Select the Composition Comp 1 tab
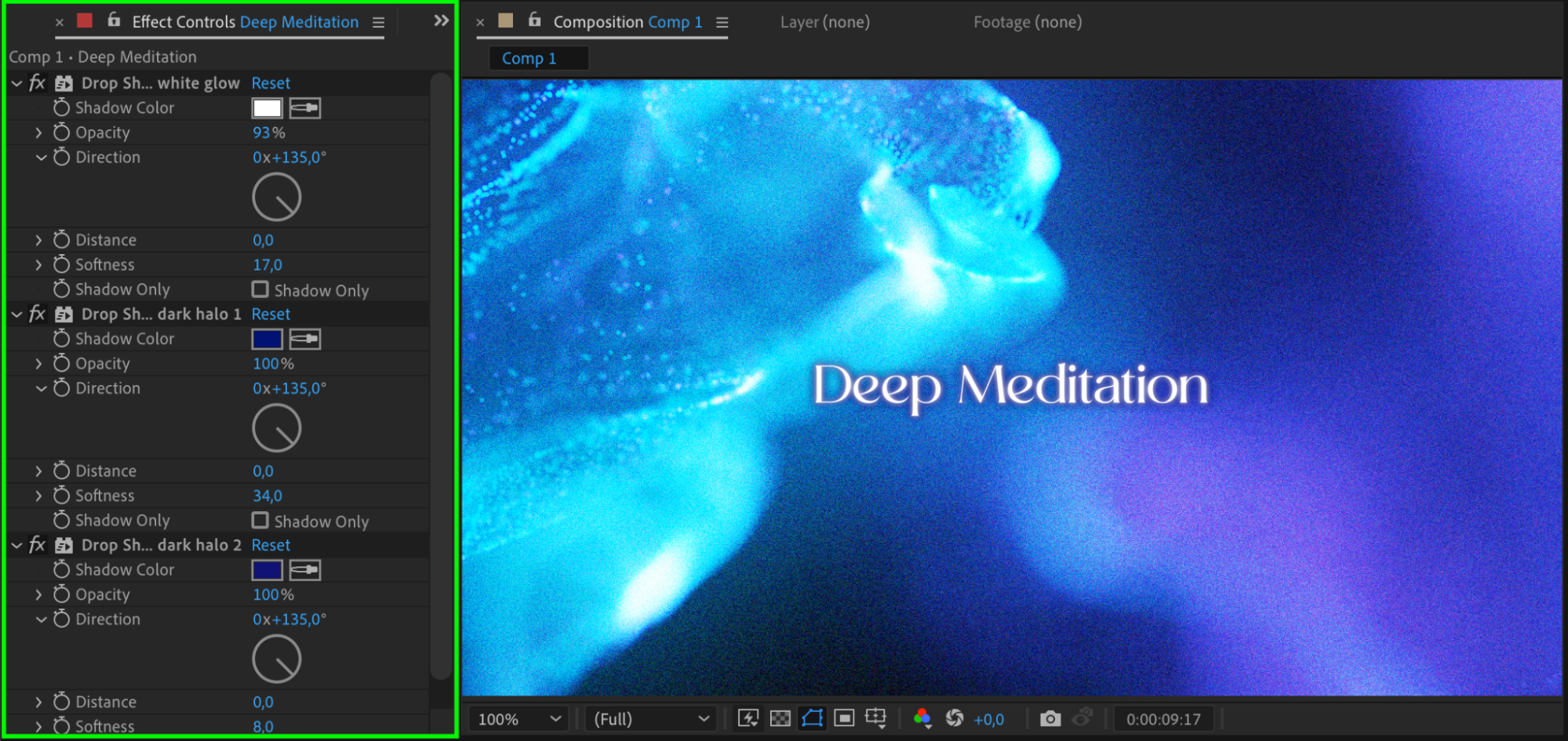This screenshot has height=741, width=1568. point(628,22)
